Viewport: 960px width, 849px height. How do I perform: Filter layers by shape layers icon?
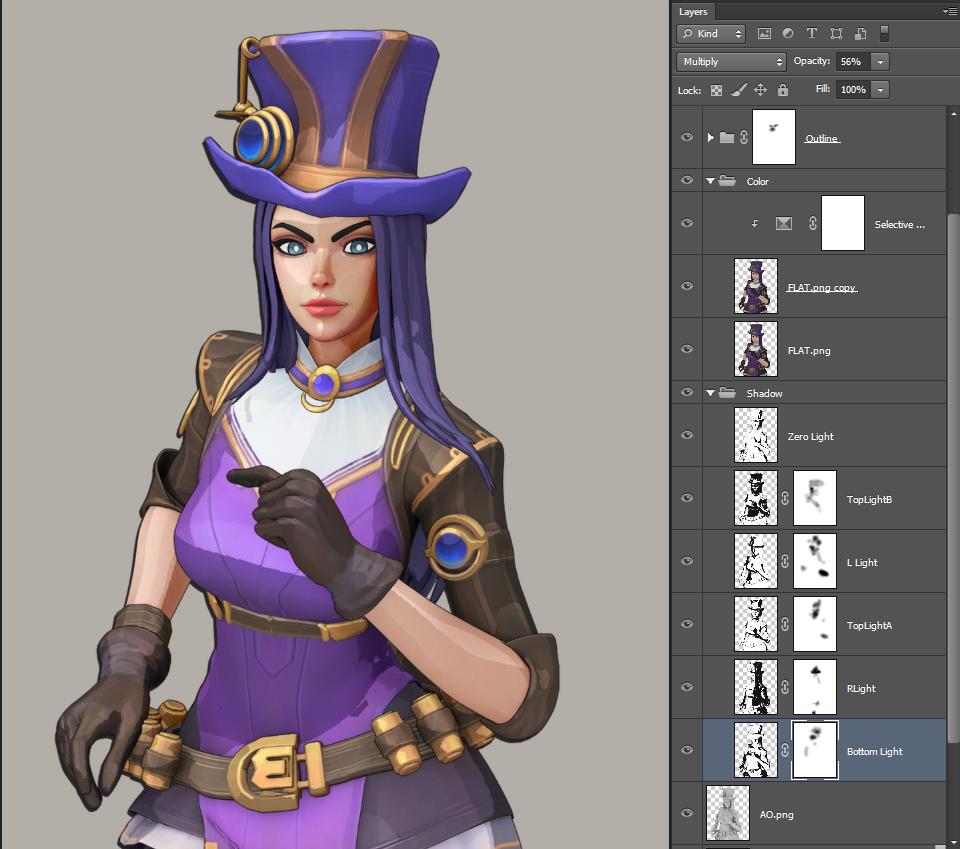(x=836, y=34)
